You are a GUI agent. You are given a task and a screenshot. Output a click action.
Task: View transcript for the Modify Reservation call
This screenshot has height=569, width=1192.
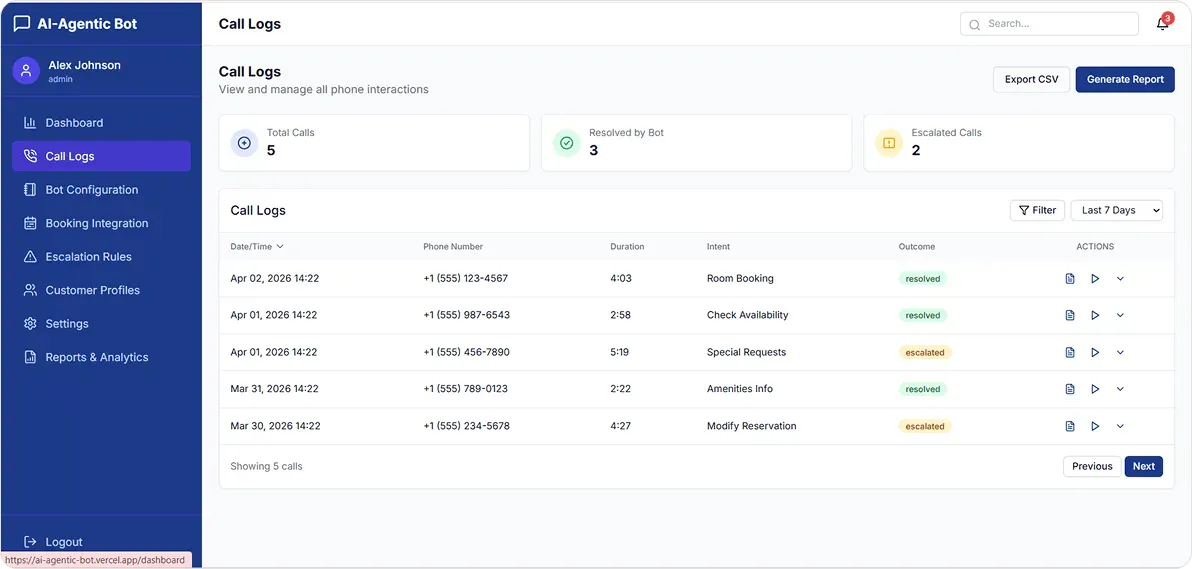pos(1070,426)
